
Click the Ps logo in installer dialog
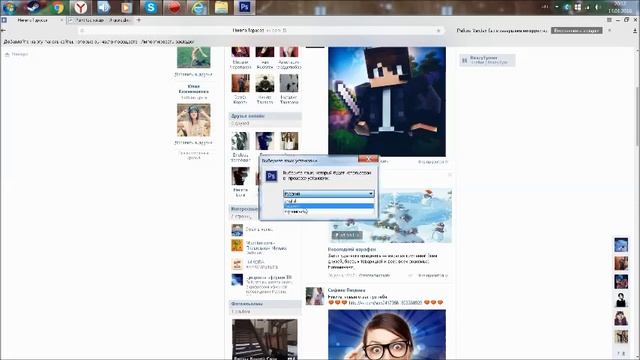click(x=271, y=176)
